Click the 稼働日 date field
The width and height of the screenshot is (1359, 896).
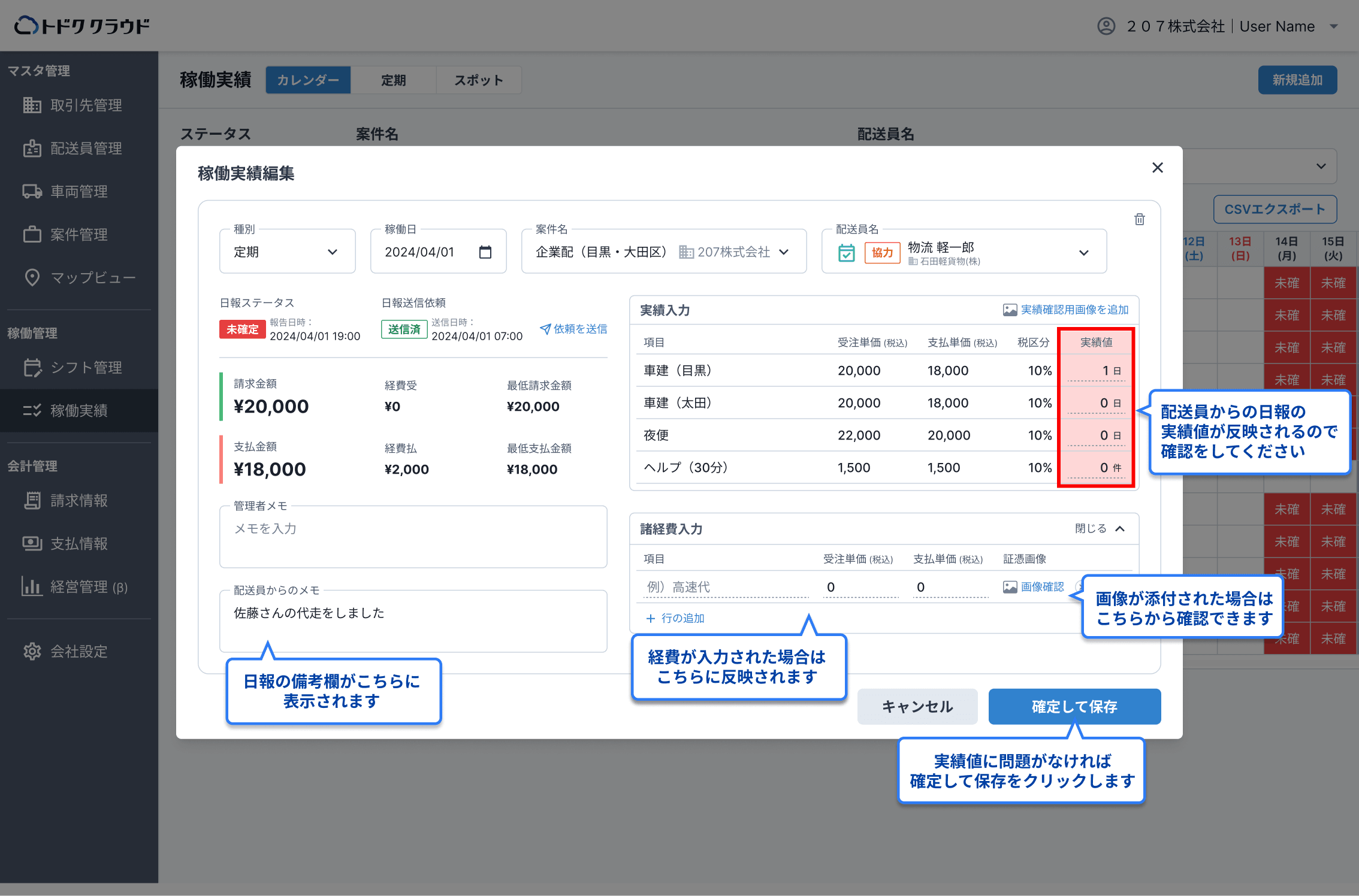point(439,252)
